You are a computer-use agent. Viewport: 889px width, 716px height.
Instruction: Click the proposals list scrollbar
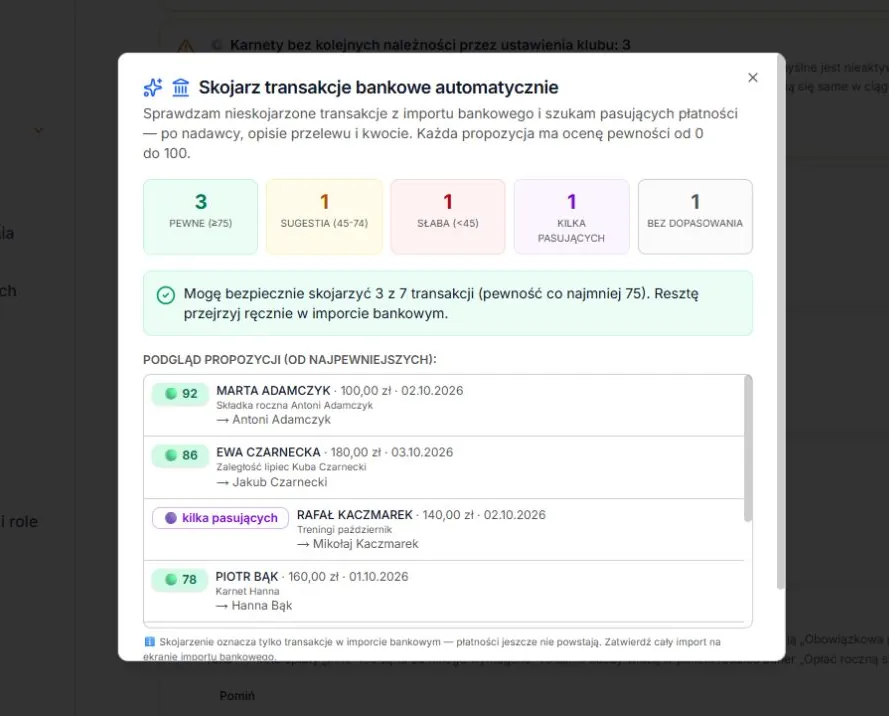pyautogui.click(x=748, y=448)
